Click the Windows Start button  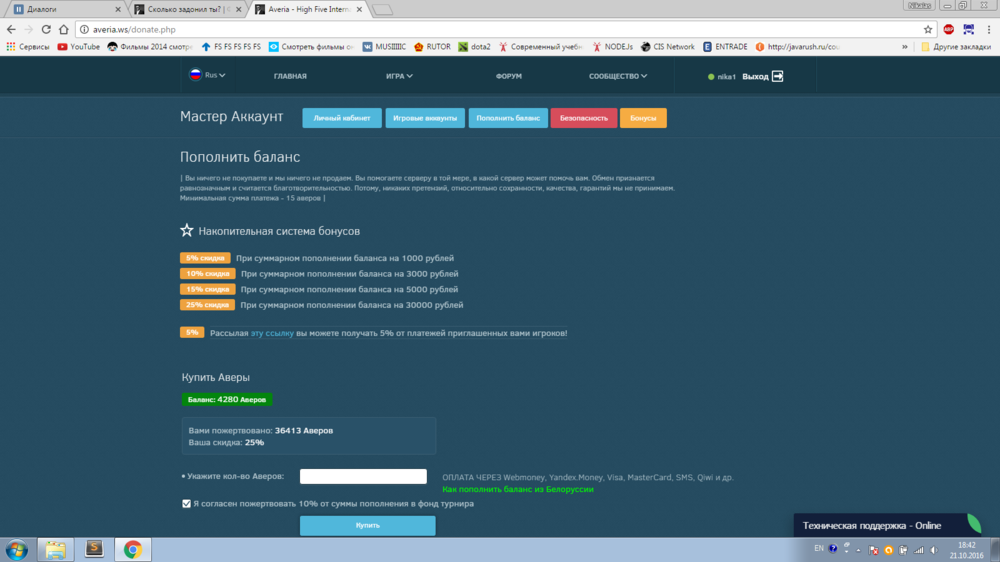pyautogui.click(x=17, y=548)
